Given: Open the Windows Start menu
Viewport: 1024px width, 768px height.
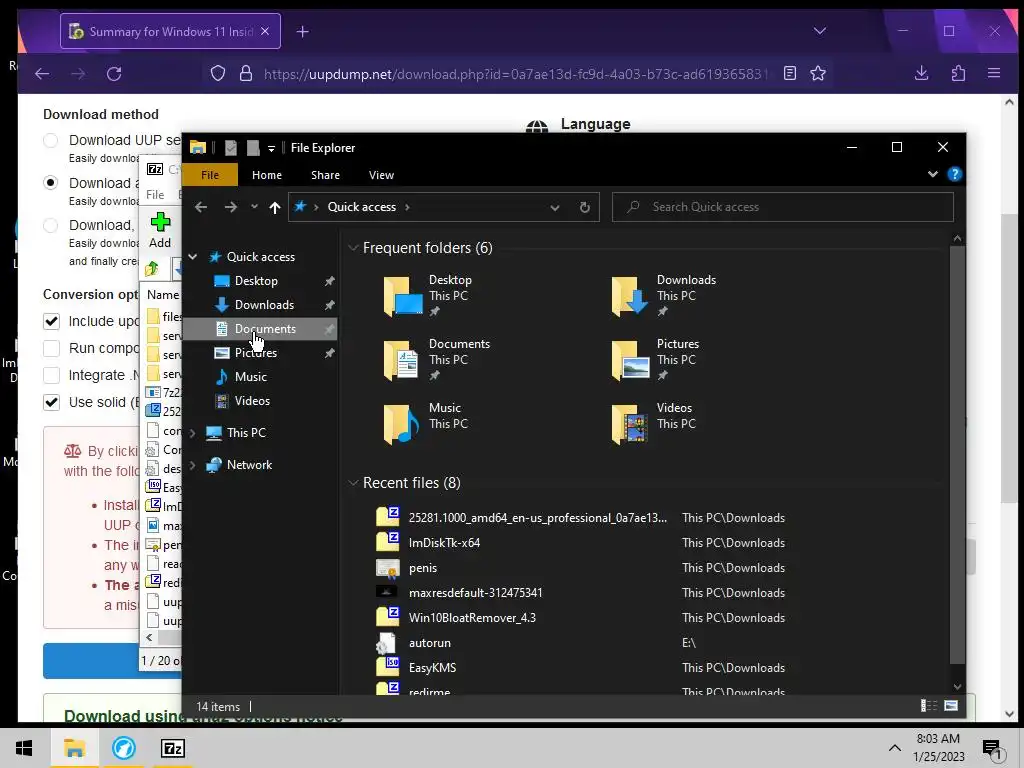Looking at the screenshot, I should pyautogui.click(x=24, y=748).
